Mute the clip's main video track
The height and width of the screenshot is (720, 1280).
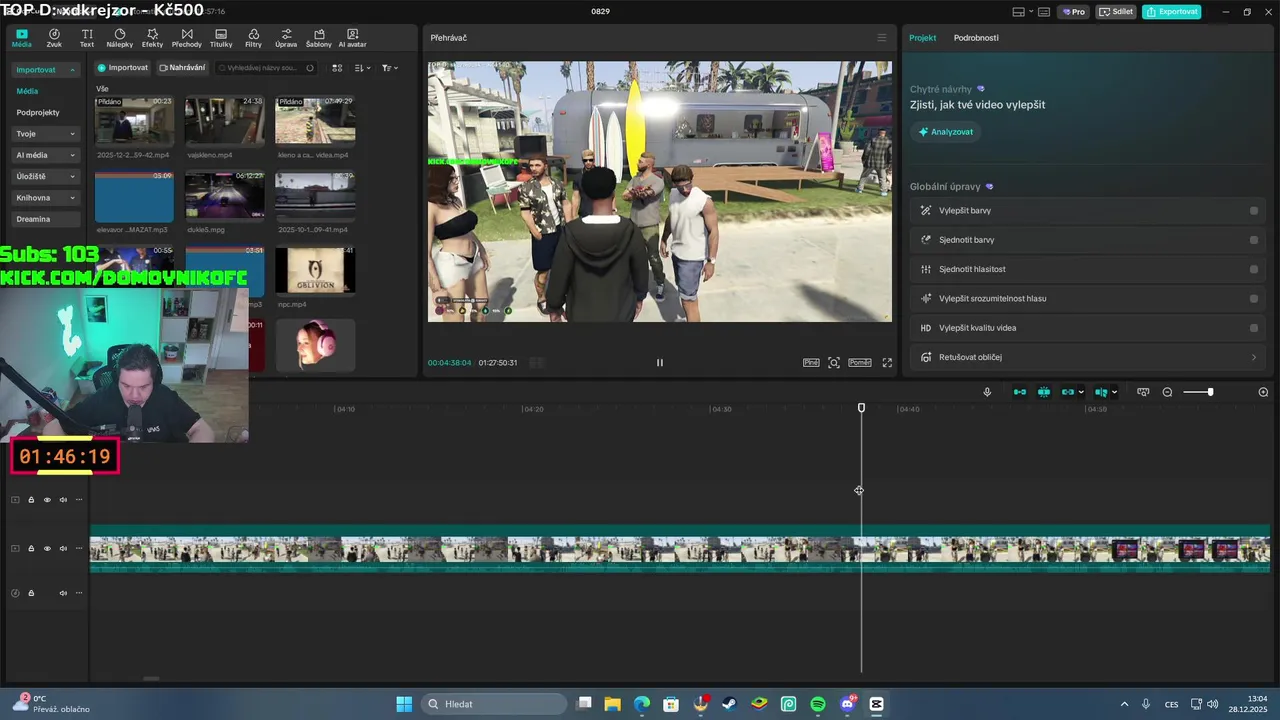click(63, 549)
